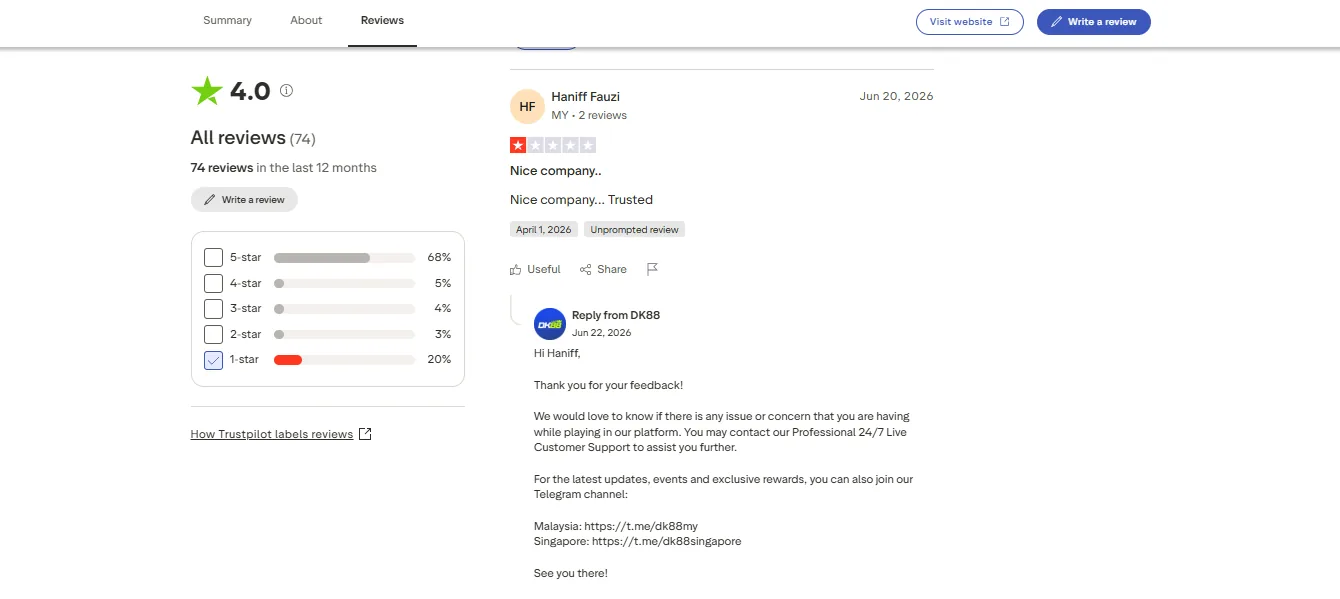The height and width of the screenshot is (599, 1340).
Task: Click the red 1-star rating bar
Action: click(x=344, y=360)
